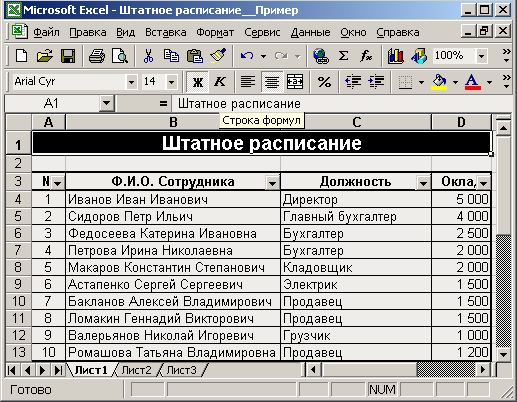The height and width of the screenshot is (402, 517).
Task: Undo the last action with the Undo arrow
Action: 247,56
